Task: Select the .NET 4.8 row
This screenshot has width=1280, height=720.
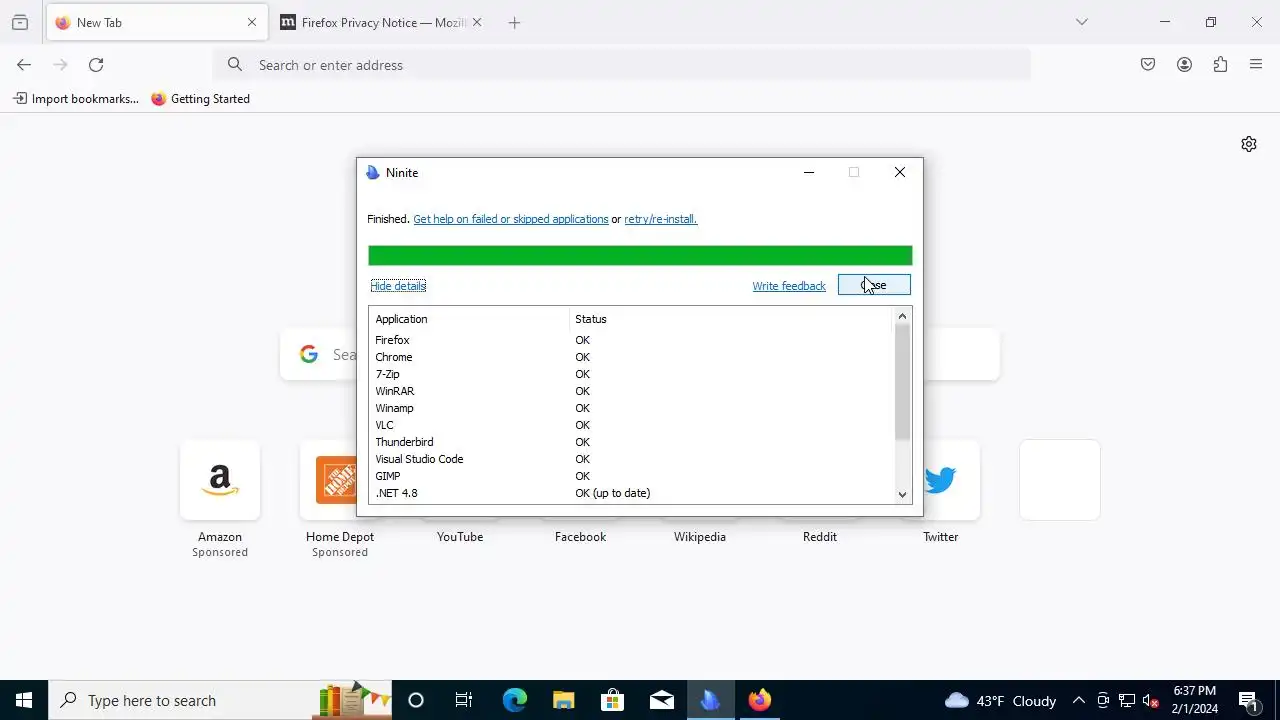Action: (631, 493)
